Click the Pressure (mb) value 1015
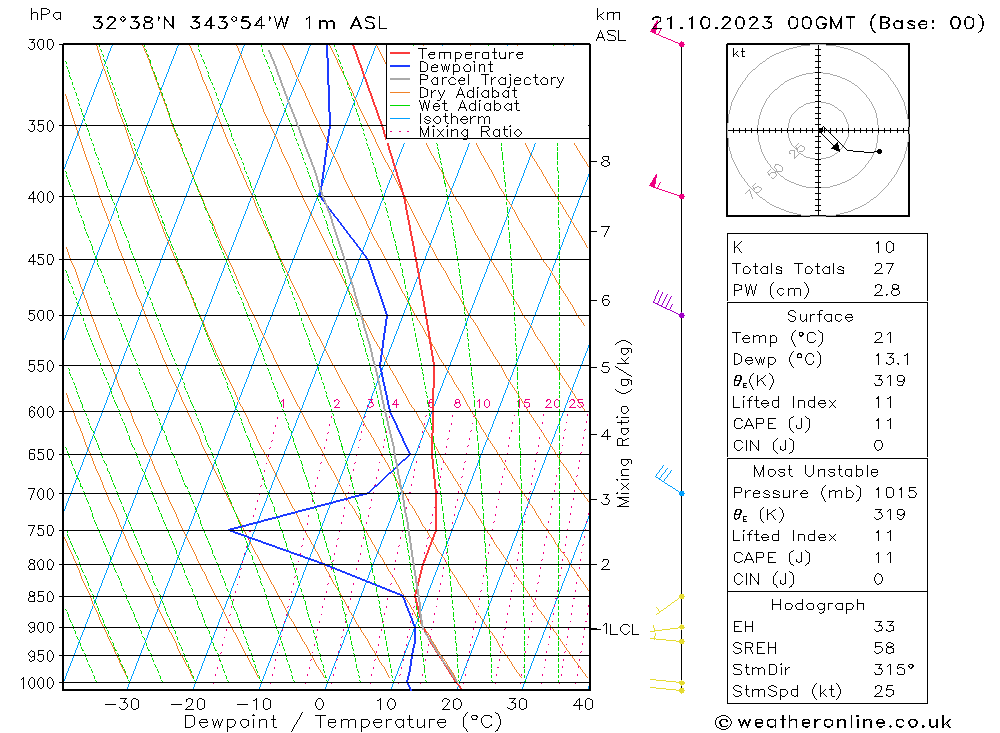 [895, 492]
